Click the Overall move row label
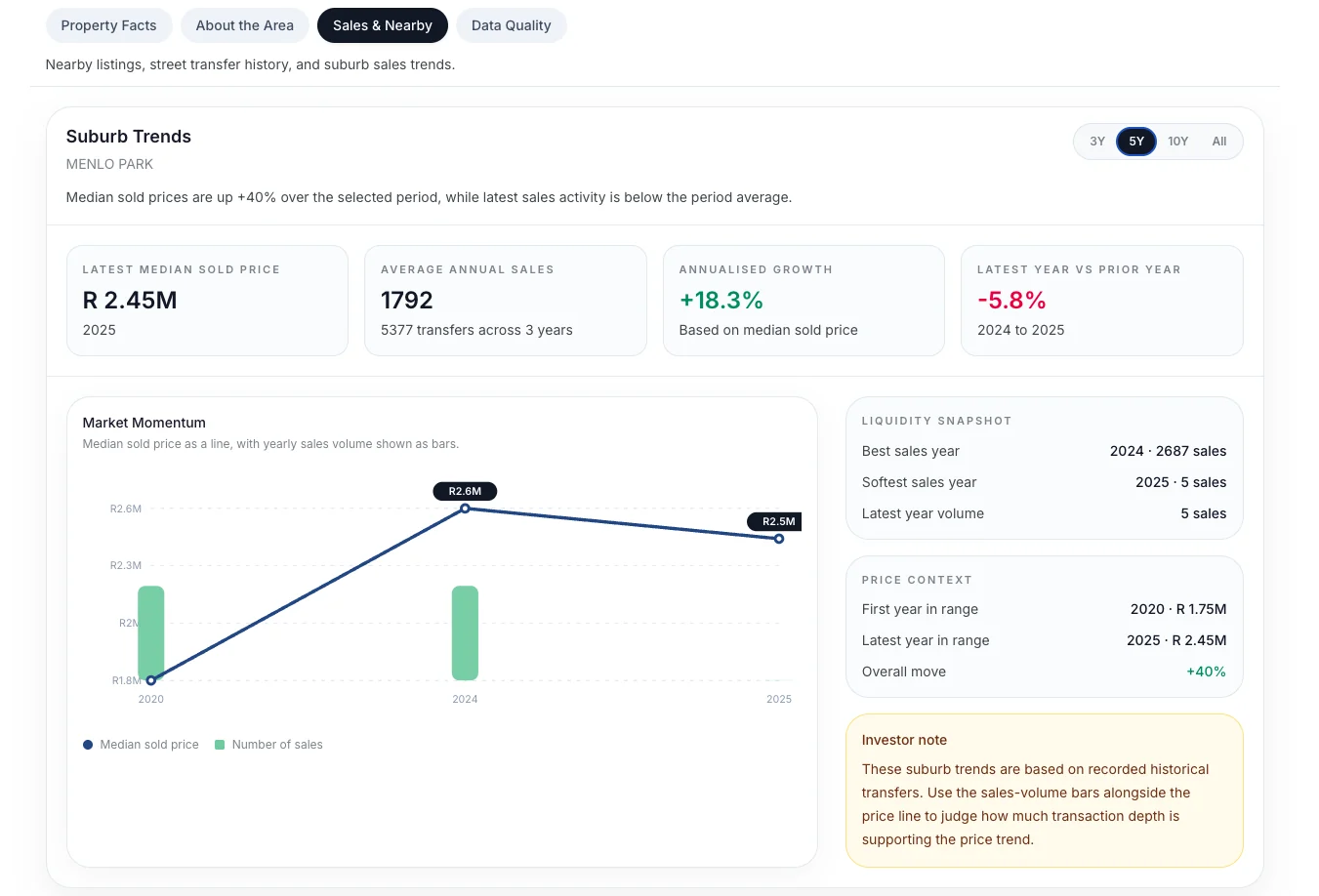Image resolution: width=1319 pixels, height=896 pixels. pos(904,672)
